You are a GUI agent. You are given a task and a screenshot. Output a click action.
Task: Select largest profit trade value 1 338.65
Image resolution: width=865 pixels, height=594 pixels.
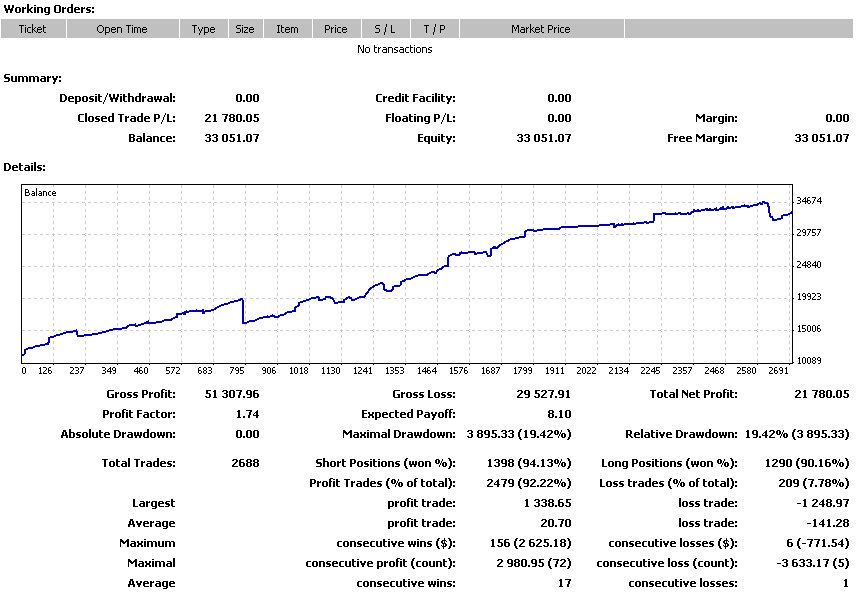tap(548, 503)
